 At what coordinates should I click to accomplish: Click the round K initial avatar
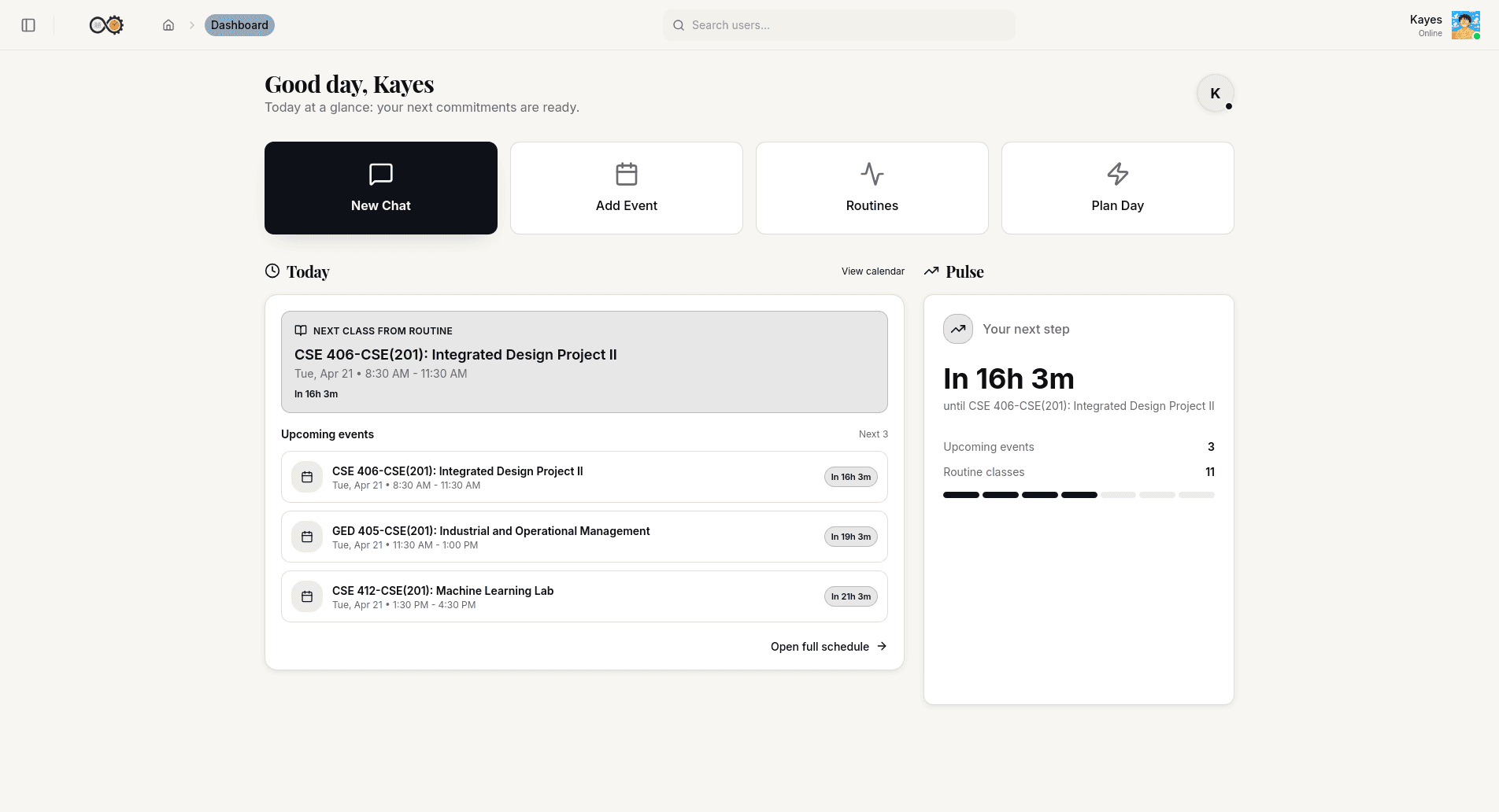(x=1216, y=94)
